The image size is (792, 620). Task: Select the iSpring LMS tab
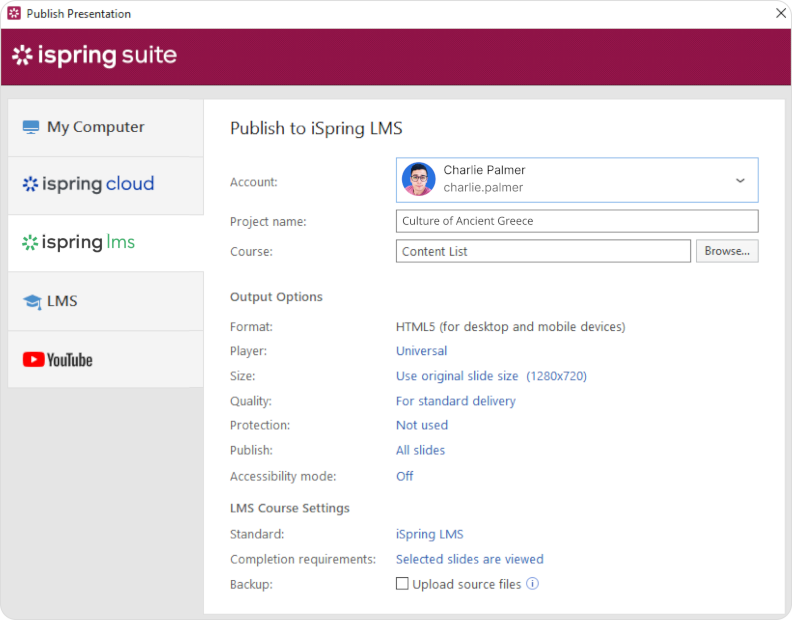coord(106,243)
